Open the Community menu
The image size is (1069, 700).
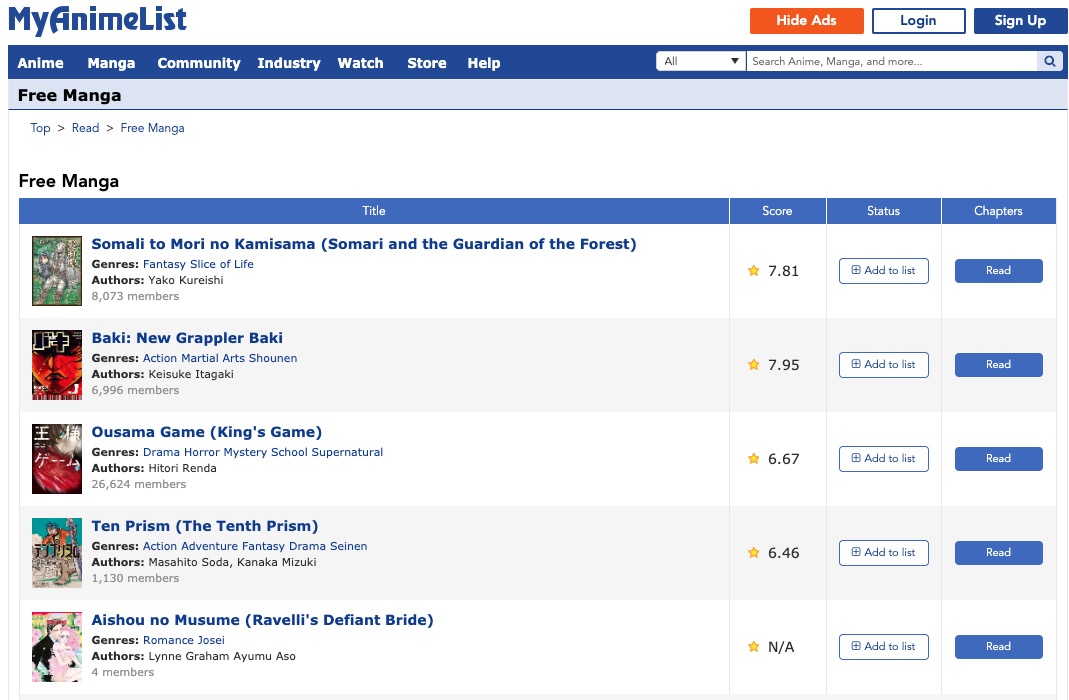199,63
